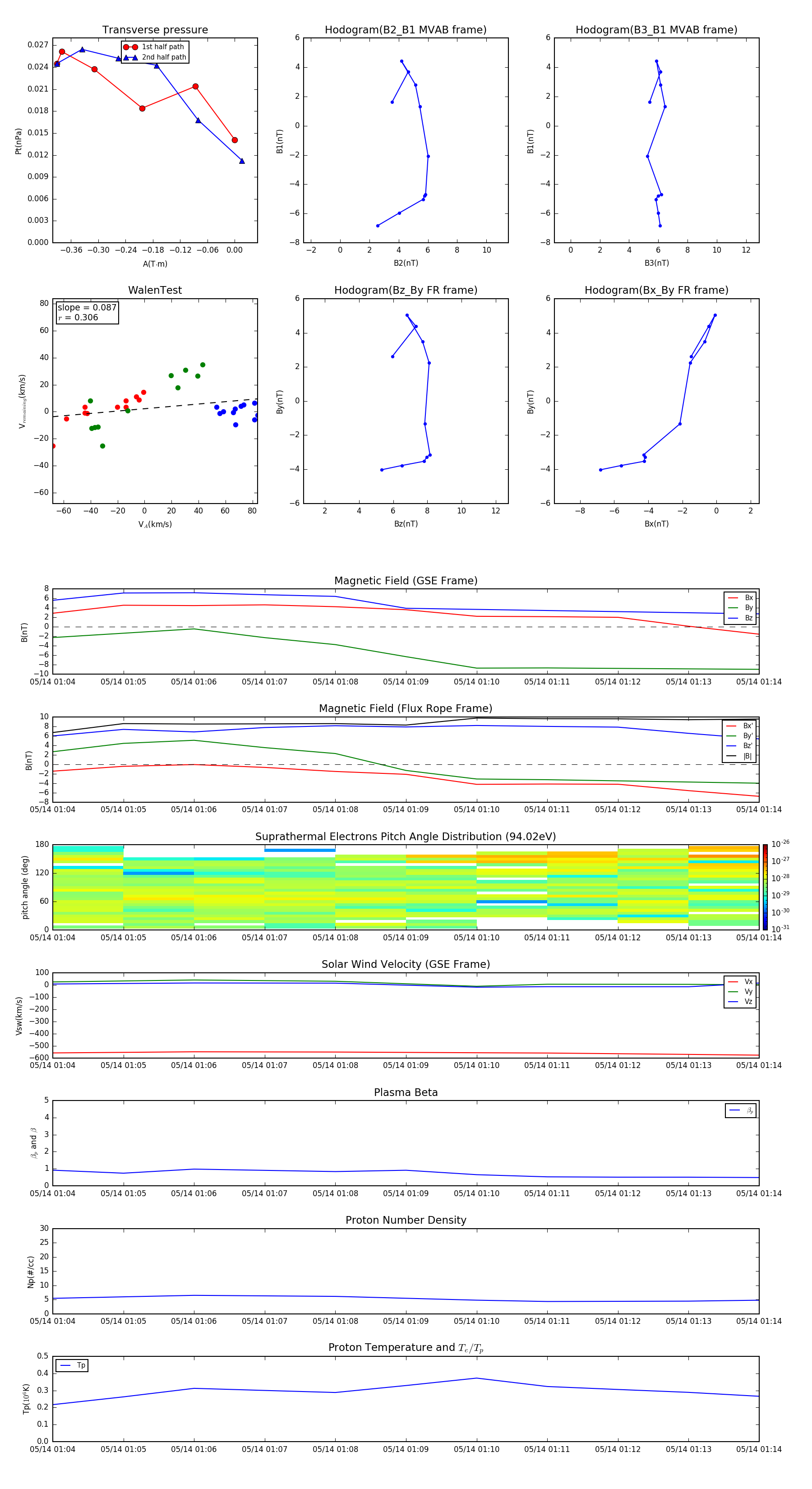Screen dimensions: 812x1489
Task: Click the 'Bx(nT)' x-axis label
Action: (x=656, y=524)
